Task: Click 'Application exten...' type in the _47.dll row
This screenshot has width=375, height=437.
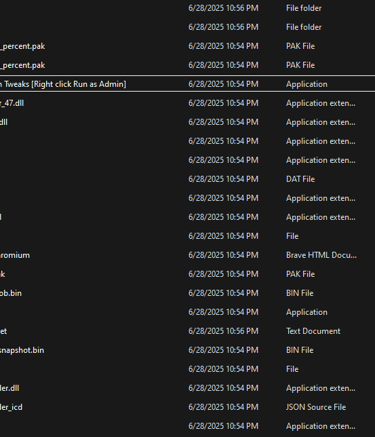Action: (320, 103)
